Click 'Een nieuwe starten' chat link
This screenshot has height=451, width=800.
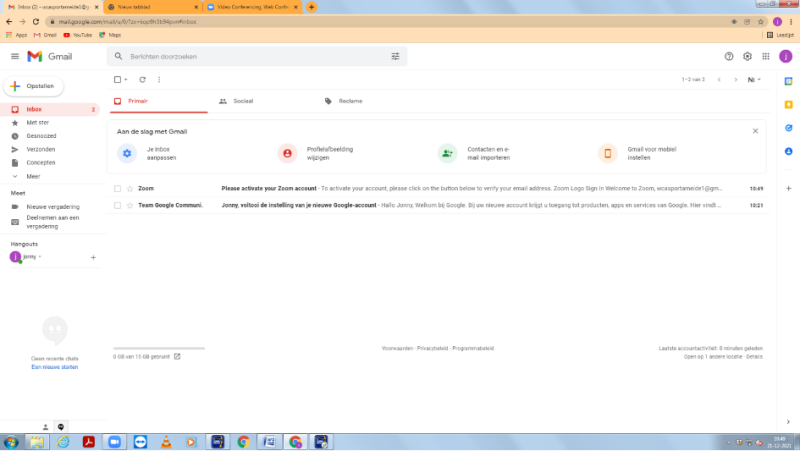[x=55, y=367]
